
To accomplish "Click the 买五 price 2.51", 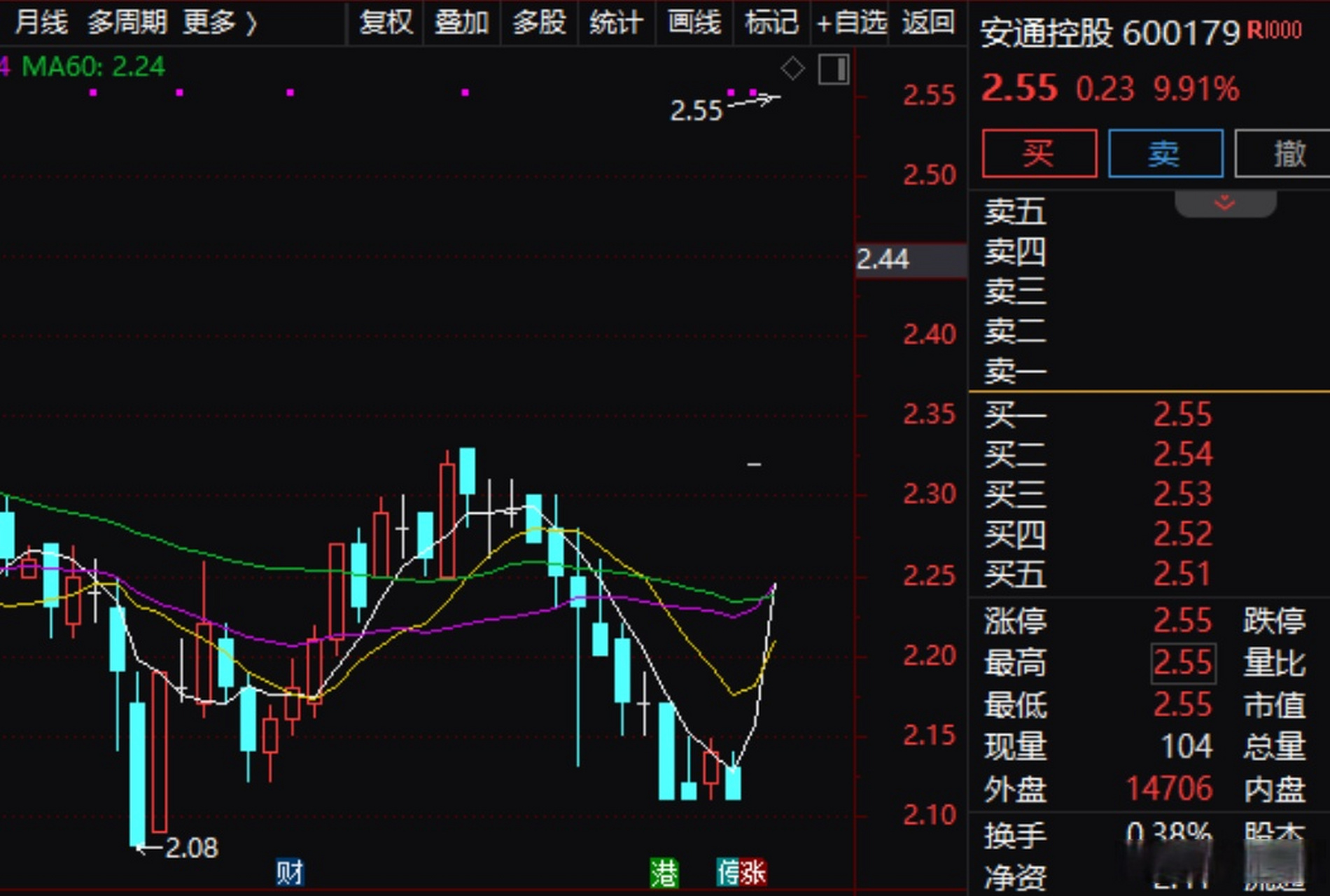I will [1182, 573].
